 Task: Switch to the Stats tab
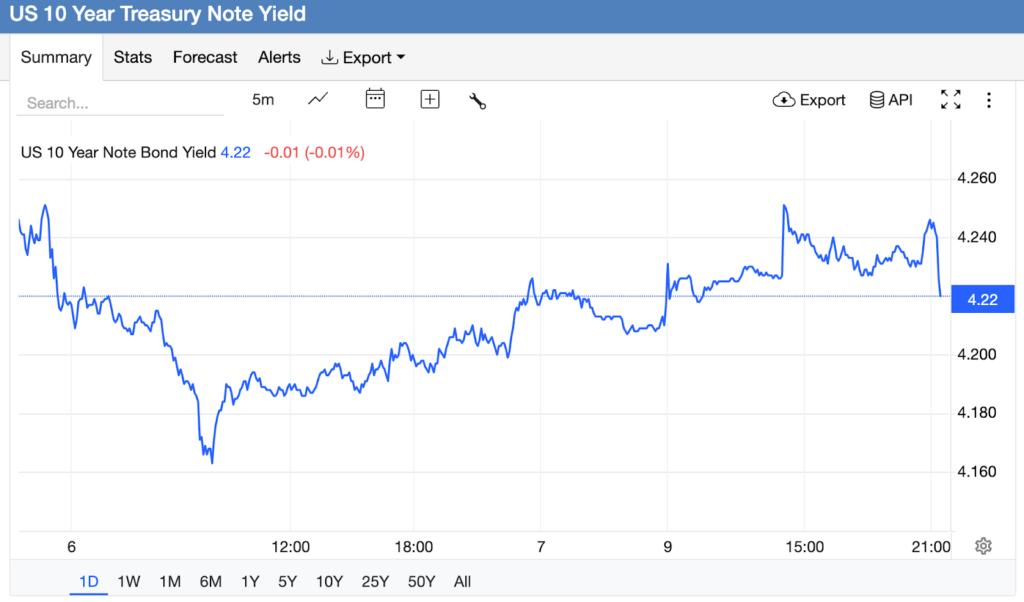point(133,57)
